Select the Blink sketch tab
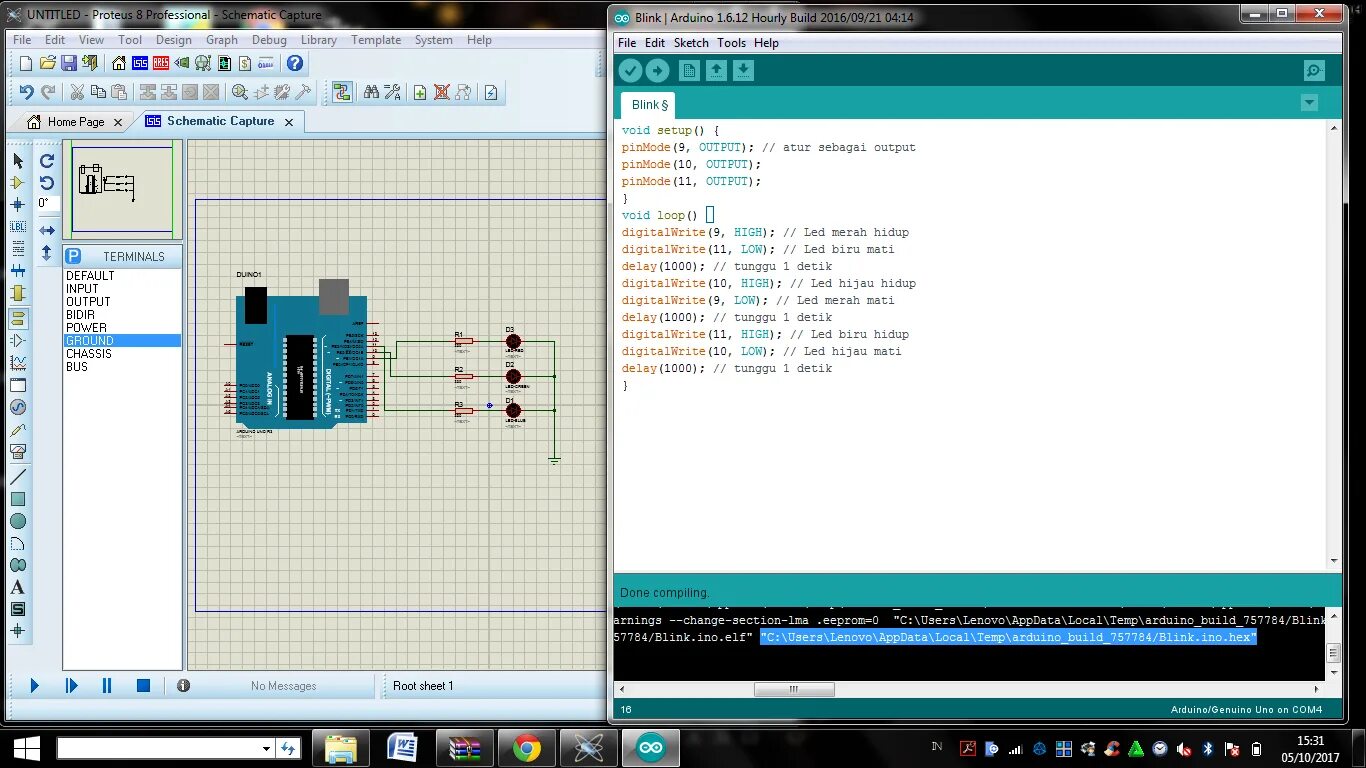 coord(649,105)
